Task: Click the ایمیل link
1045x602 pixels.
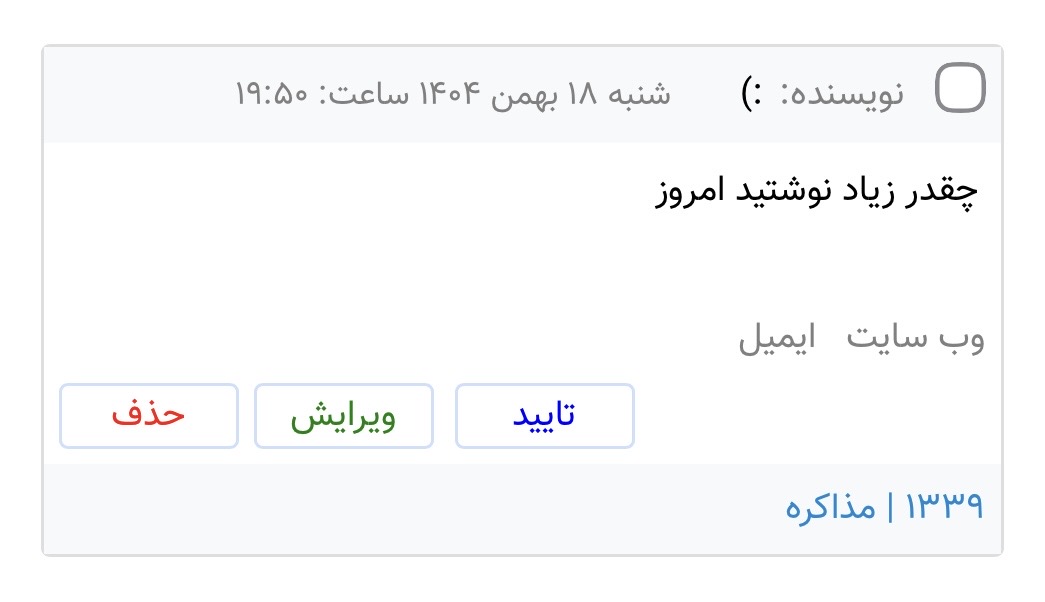Action: (x=777, y=340)
